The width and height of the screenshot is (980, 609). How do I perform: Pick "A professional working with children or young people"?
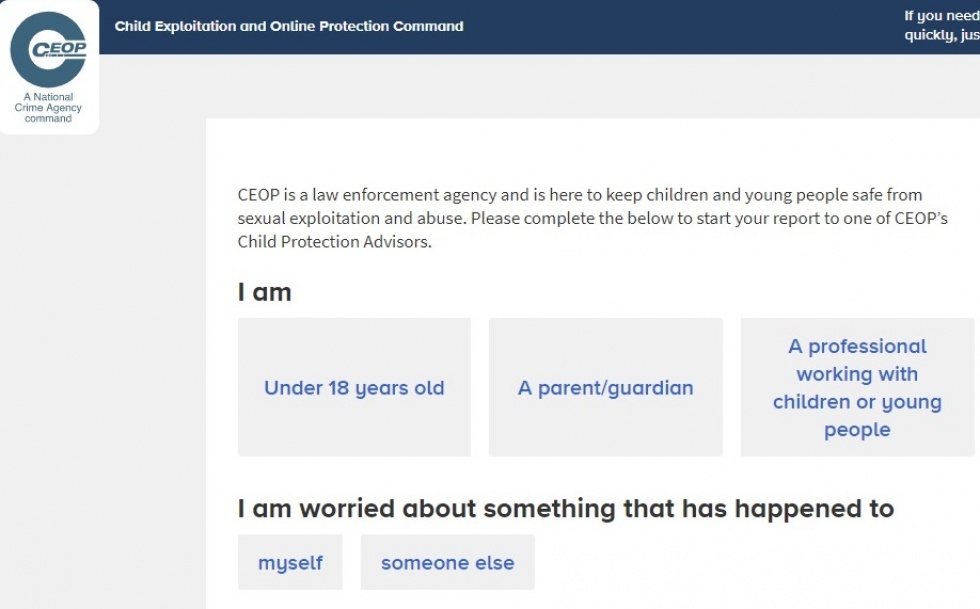tap(856, 386)
